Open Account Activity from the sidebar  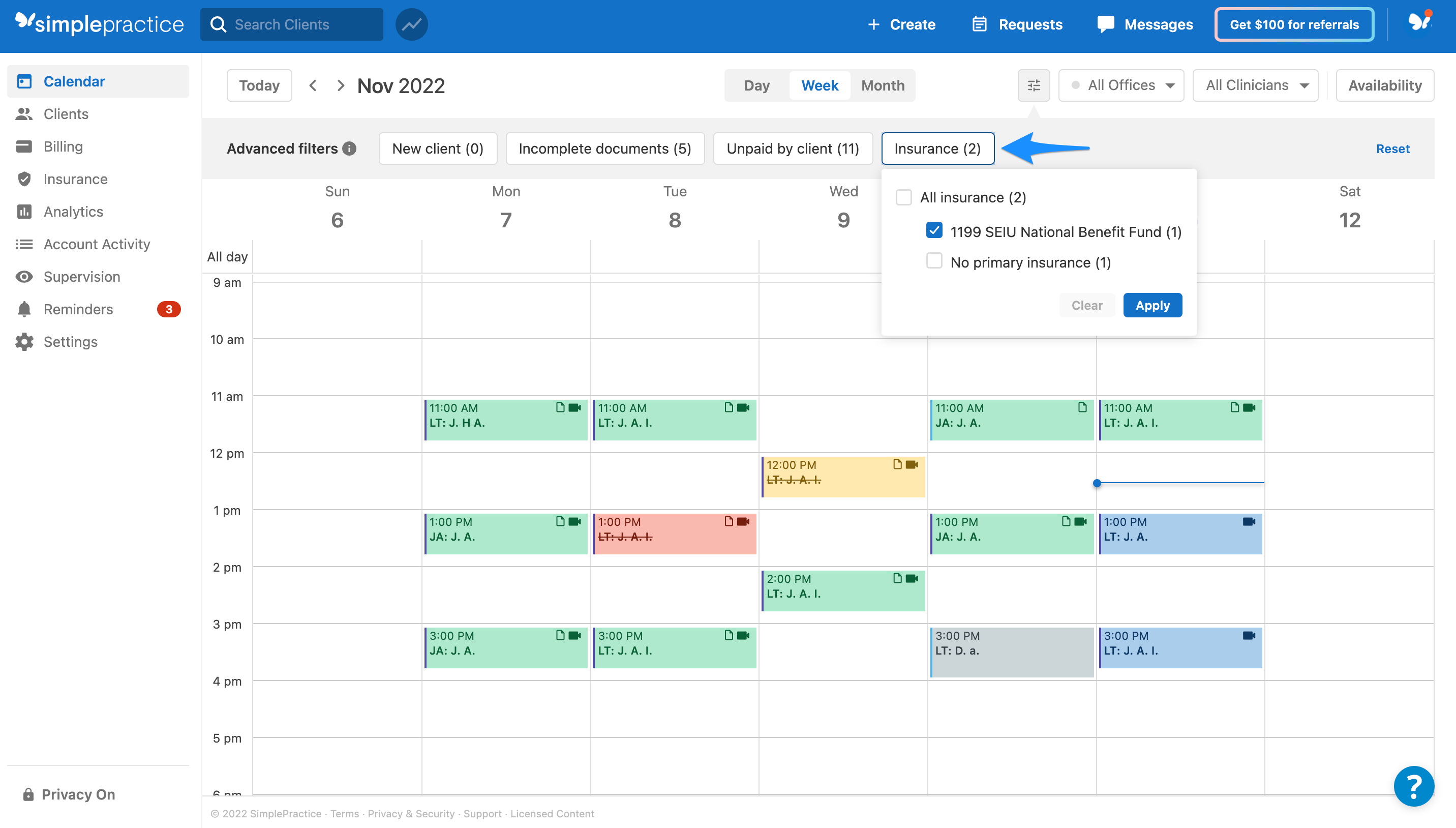click(x=97, y=244)
